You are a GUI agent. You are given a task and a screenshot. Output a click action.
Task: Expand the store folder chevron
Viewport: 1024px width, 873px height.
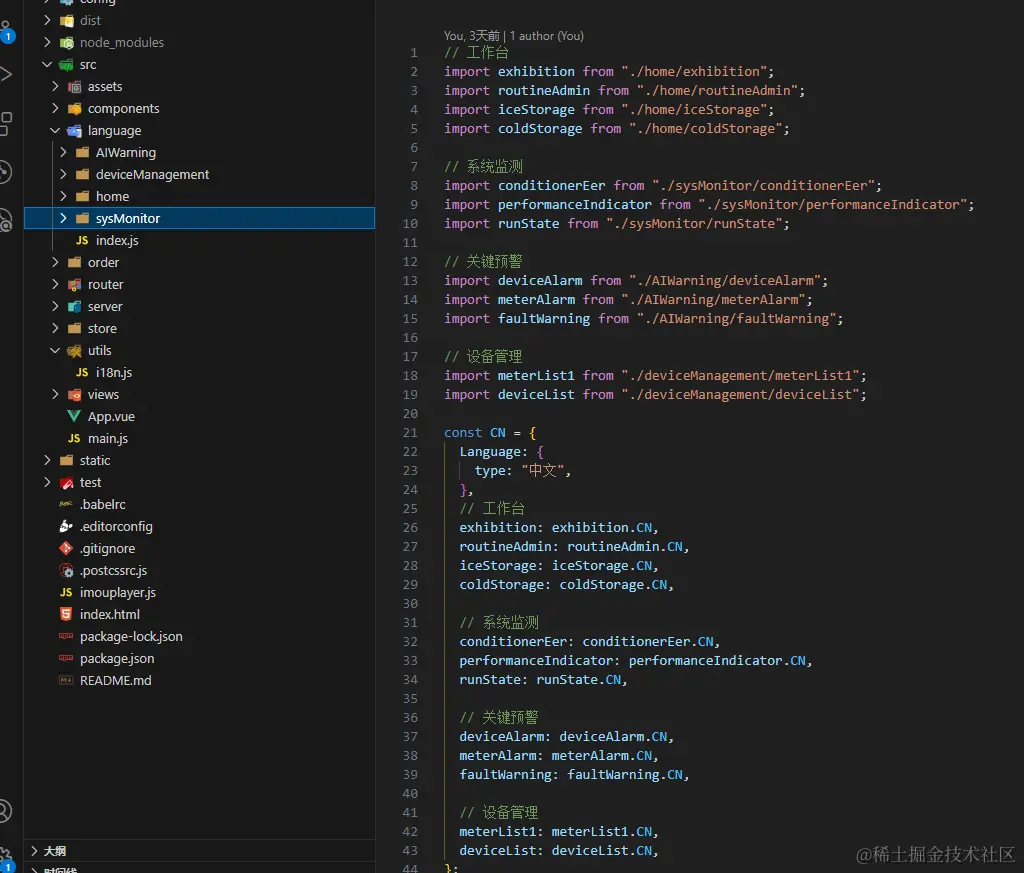click(x=56, y=328)
